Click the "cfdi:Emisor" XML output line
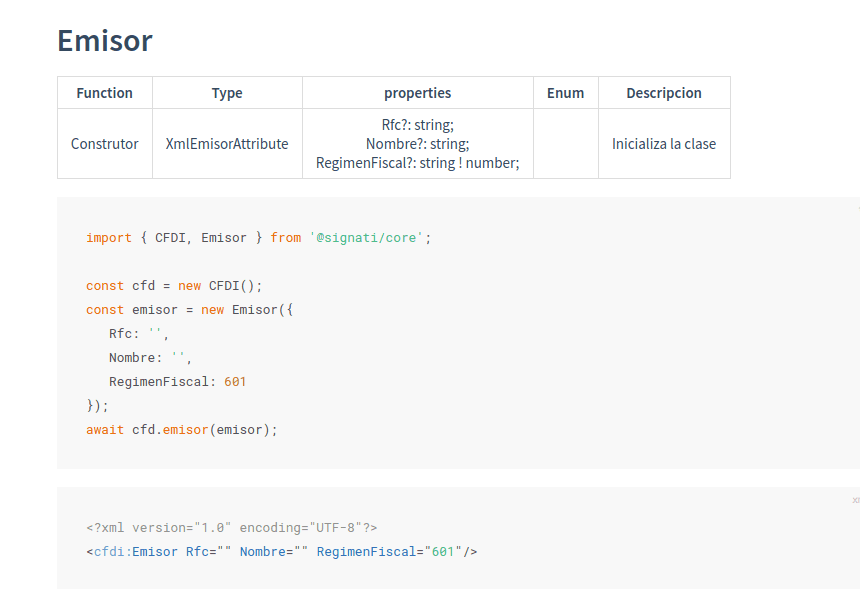 [x=282, y=552]
